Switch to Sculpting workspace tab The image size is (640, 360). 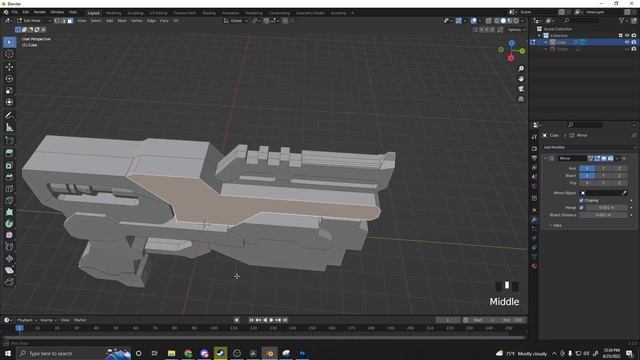(x=135, y=13)
